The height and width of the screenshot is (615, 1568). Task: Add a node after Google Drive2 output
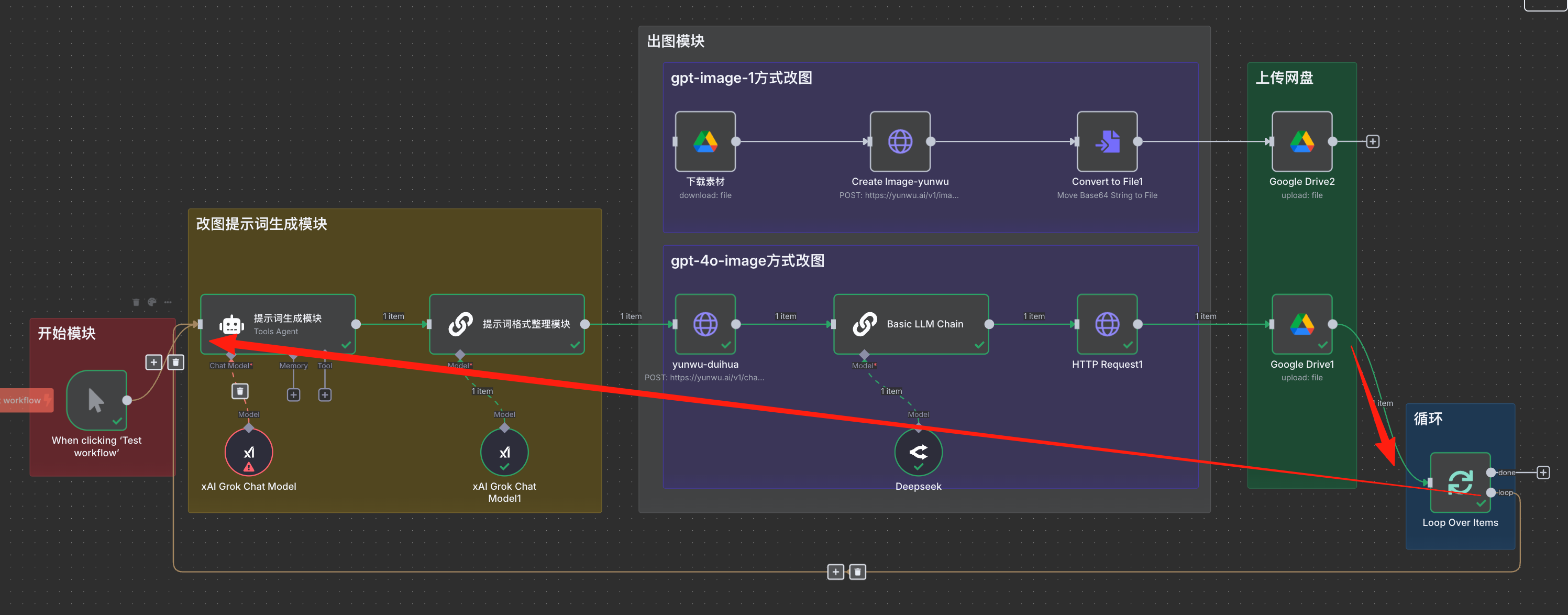click(1373, 141)
